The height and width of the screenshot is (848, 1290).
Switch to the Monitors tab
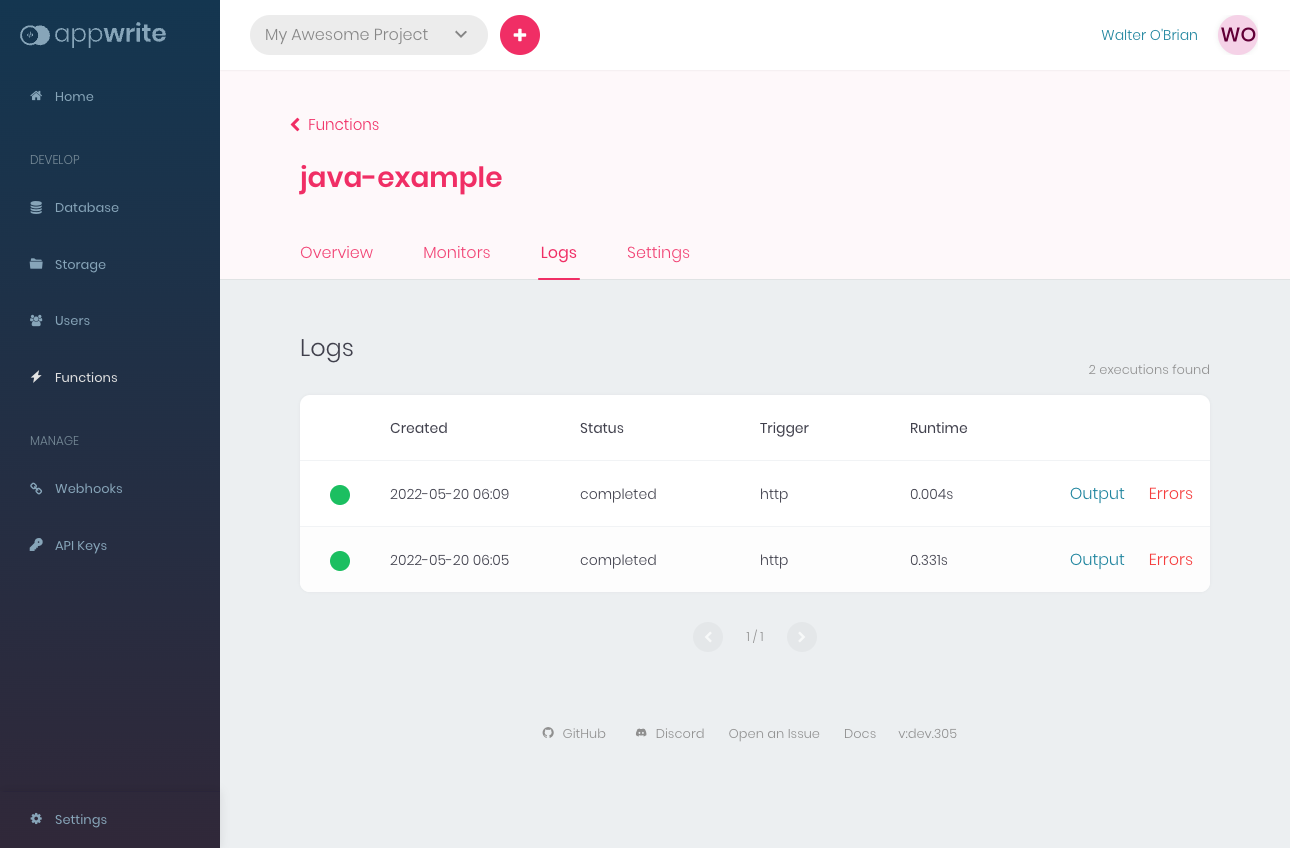click(x=456, y=252)
